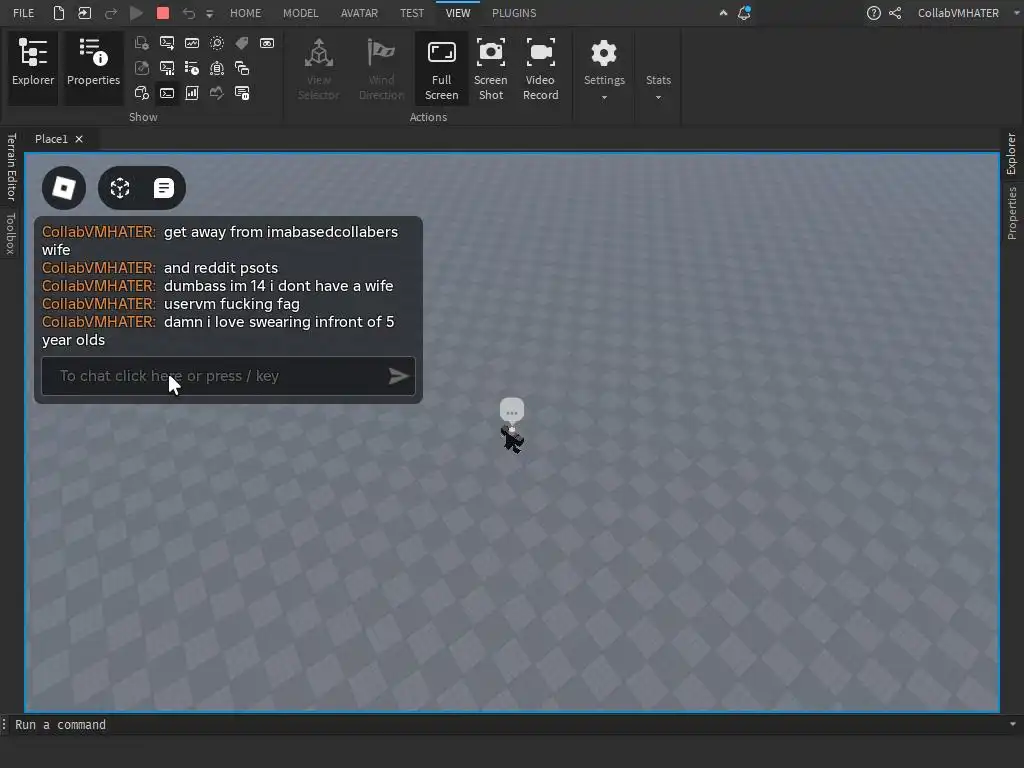Click the Tag Editor tag icon
Viewport: 1024px width, 768px height.
pos(242,43)
